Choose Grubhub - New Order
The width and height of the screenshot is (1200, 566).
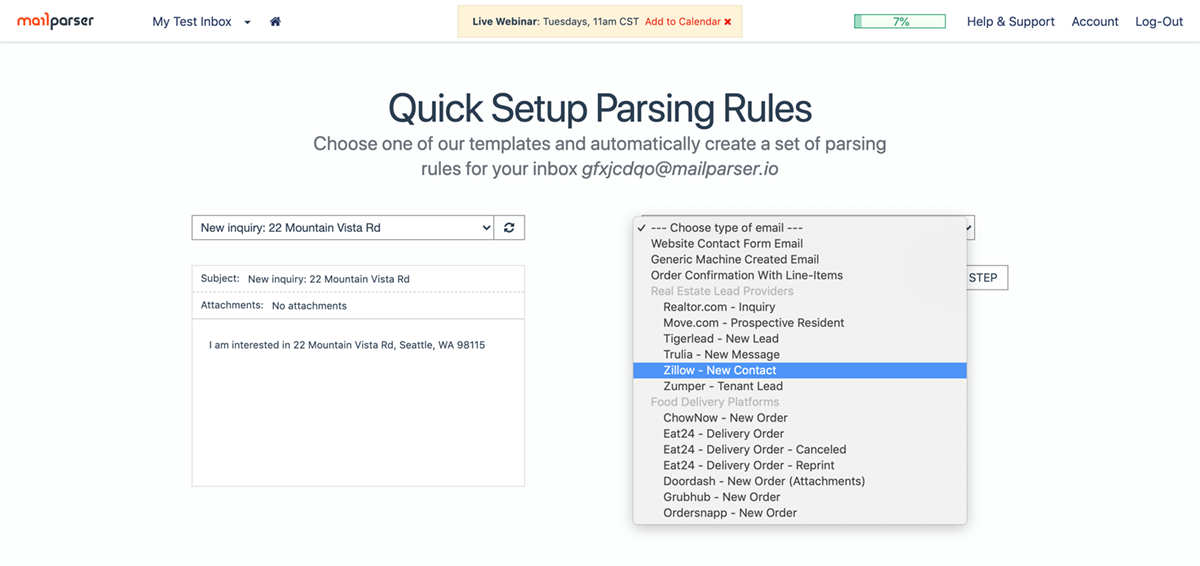pos(800,497)
